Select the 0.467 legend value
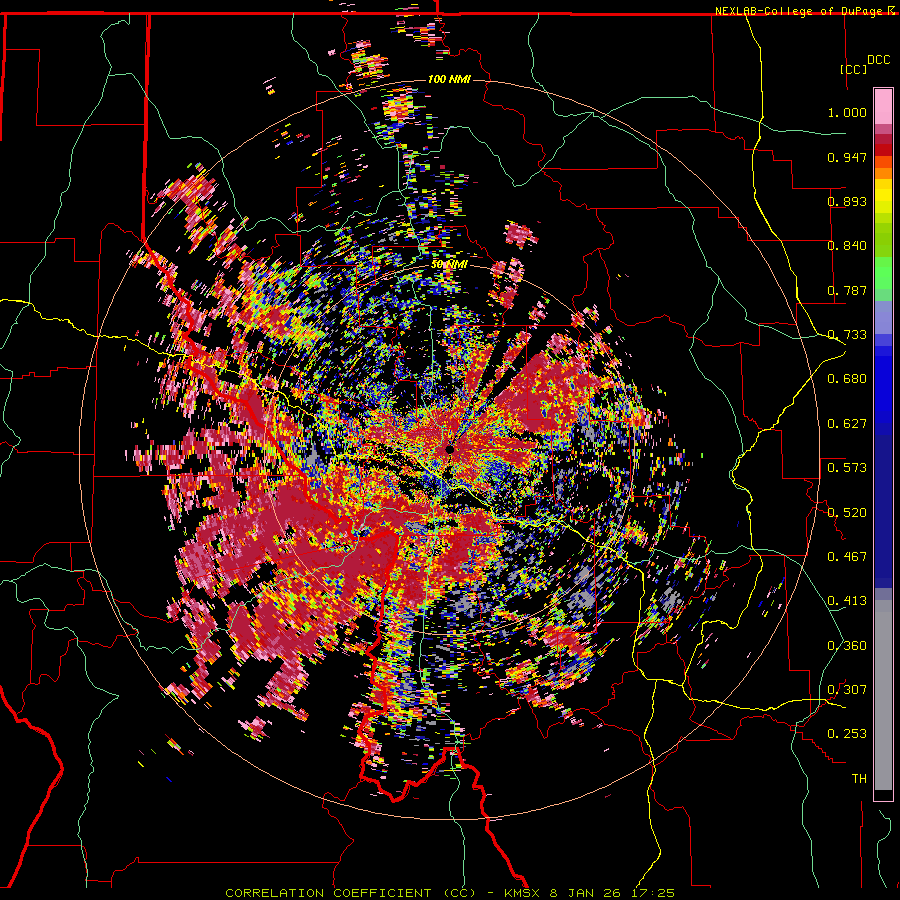Viewport: 900px width, 900px height. click(x=847, y=557)
